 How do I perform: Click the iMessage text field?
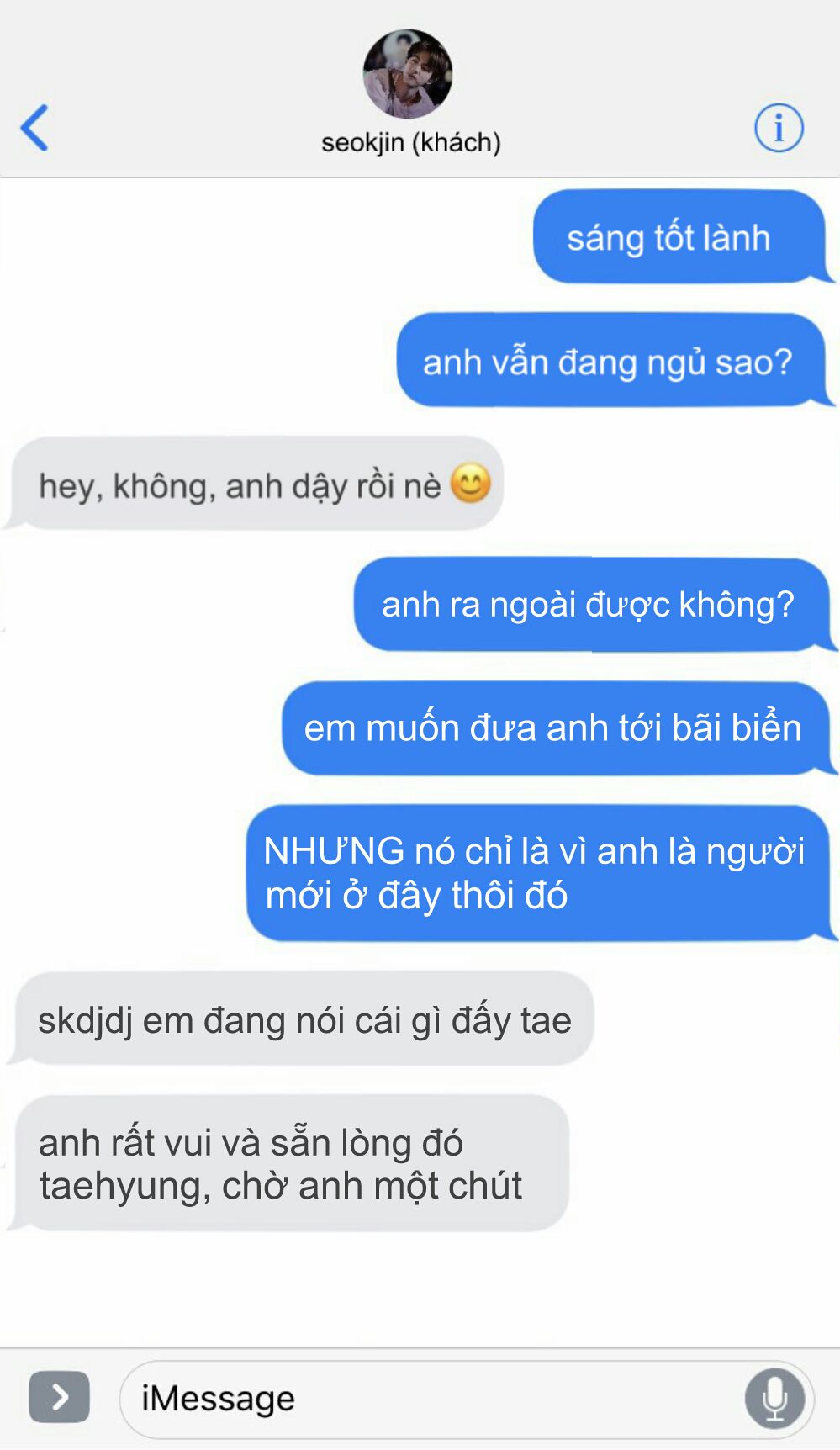point(467,1399)
